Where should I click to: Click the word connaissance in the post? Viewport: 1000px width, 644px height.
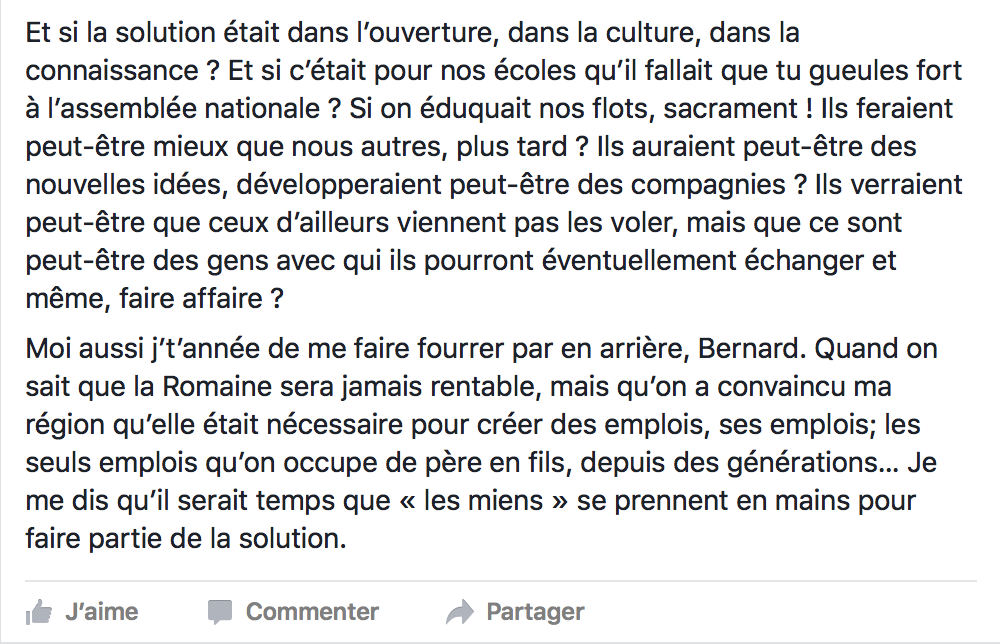click(x=112, y=71)
